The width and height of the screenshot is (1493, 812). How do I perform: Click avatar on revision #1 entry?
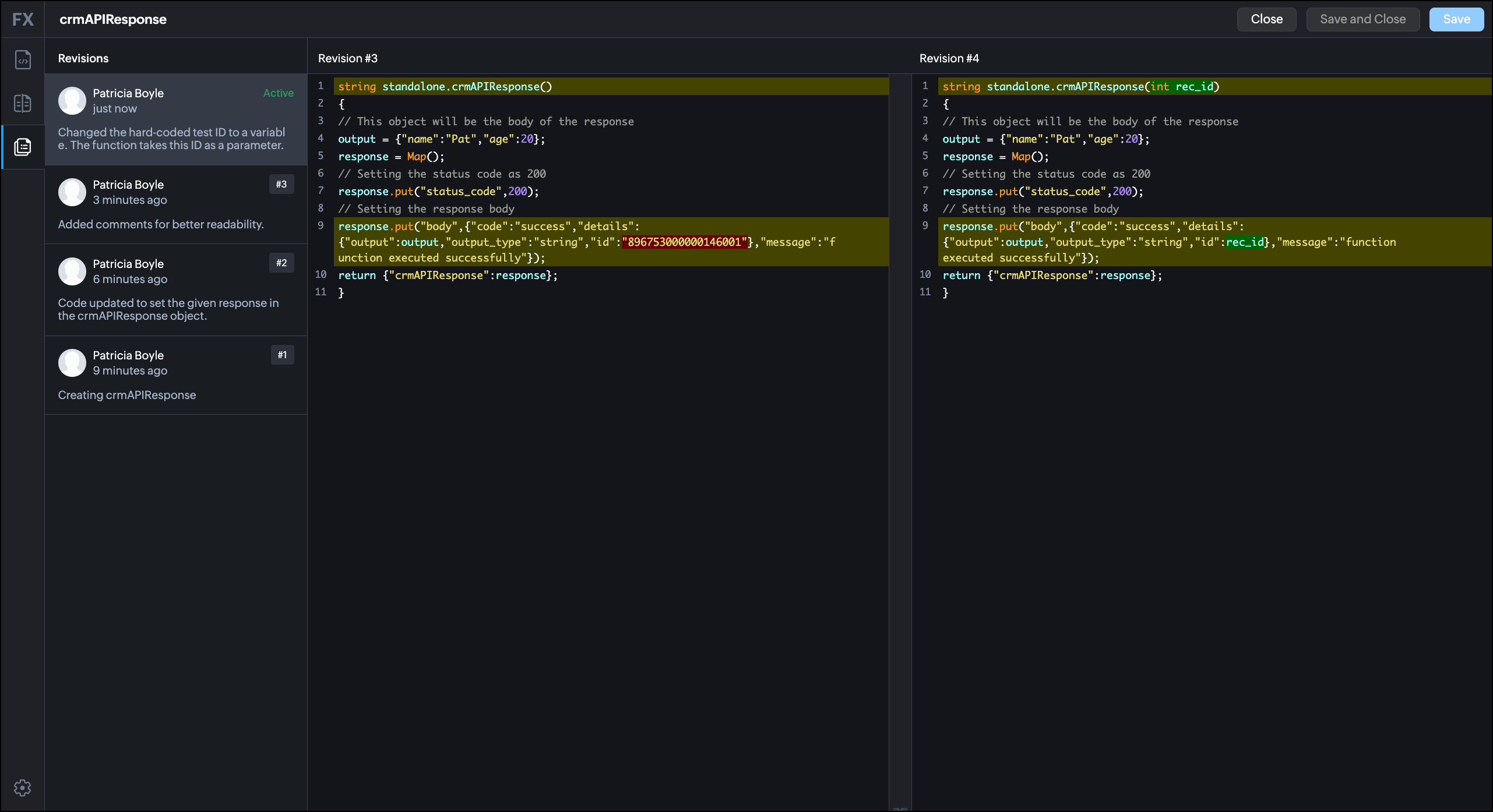72,363
